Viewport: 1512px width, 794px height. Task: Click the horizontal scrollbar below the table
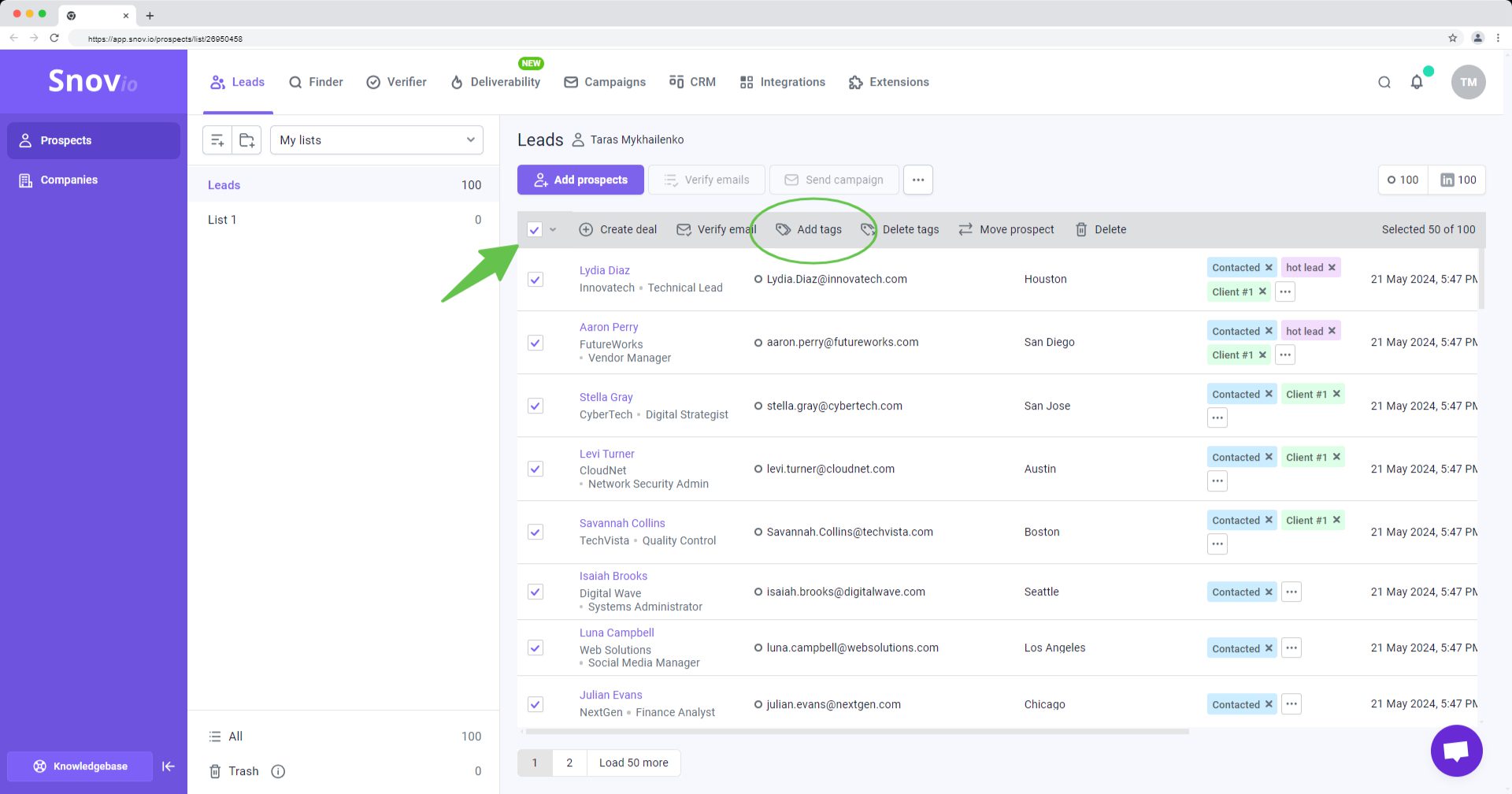click(x=857, y=732)
